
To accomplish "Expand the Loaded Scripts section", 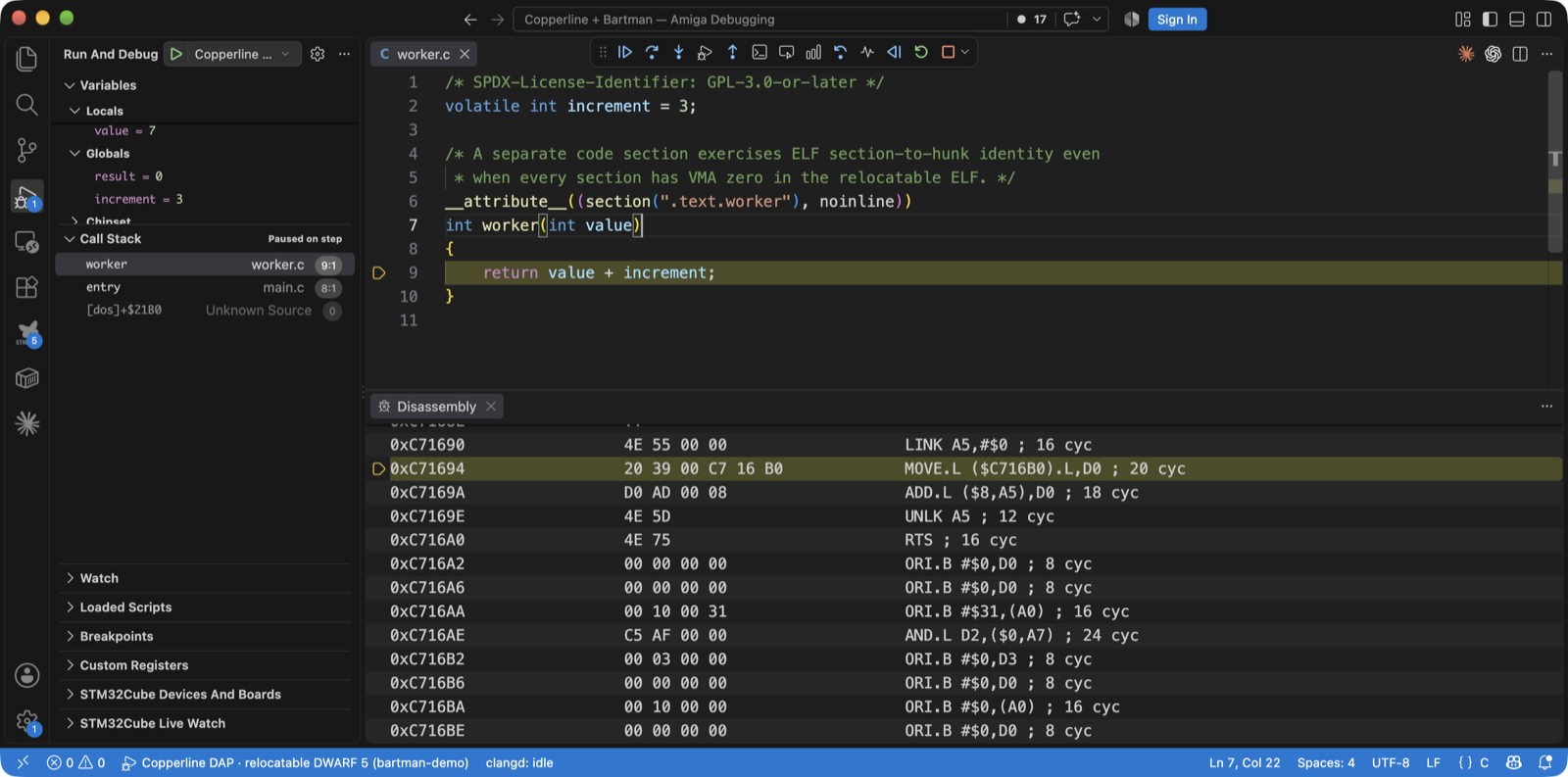I will [206, 607].
